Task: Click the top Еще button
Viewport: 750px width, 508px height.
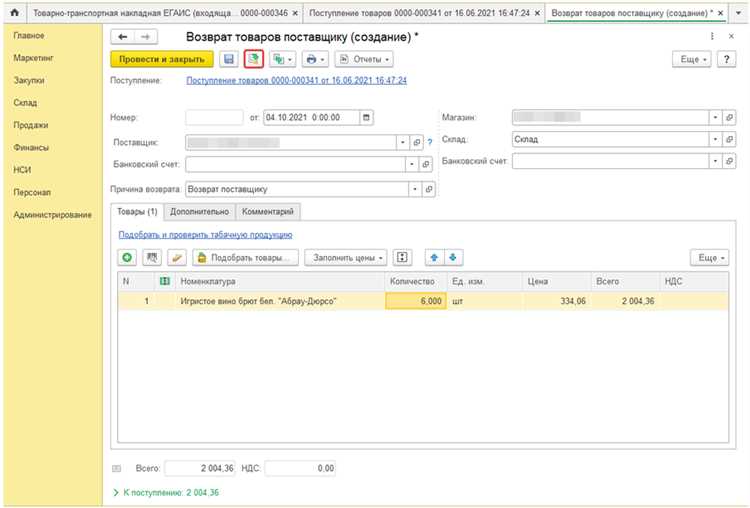Action: [x=692, y=59]
